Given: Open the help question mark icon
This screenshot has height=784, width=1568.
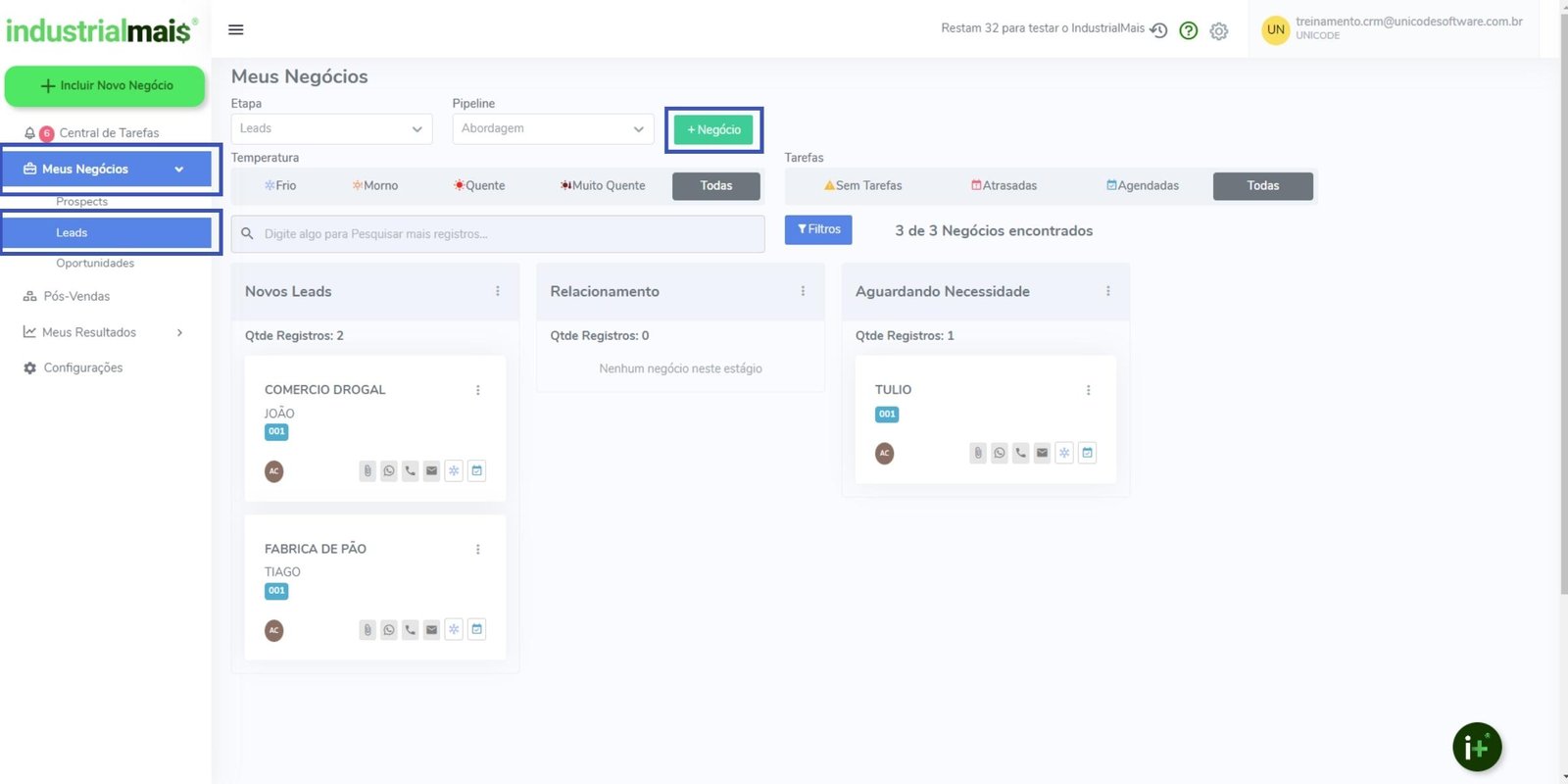Looking at the screenshot, I should [1189, 30].
